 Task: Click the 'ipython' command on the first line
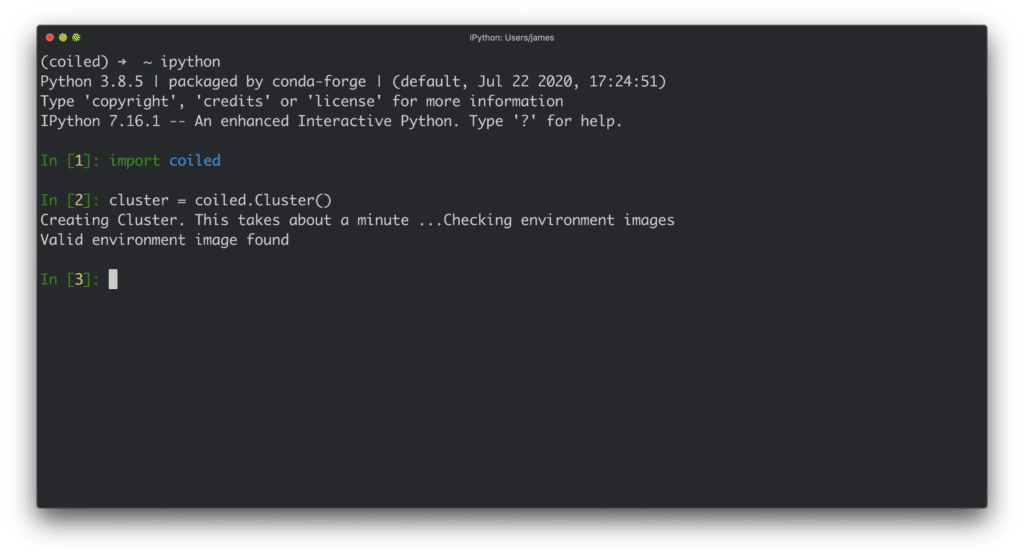click(x=190, y=61)
